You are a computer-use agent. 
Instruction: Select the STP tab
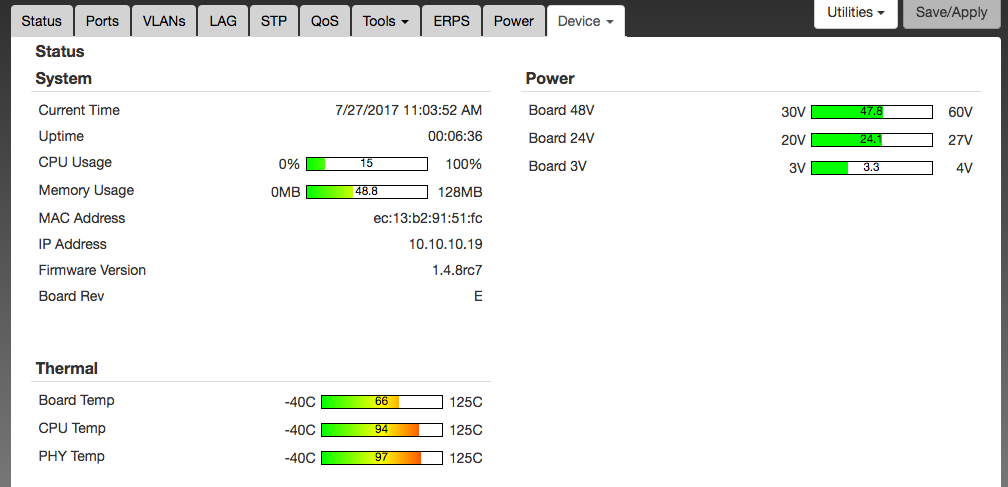274,21
